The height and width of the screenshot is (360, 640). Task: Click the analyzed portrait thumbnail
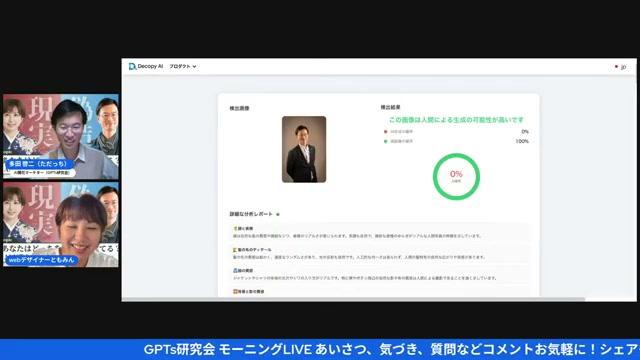coord(304,149)
